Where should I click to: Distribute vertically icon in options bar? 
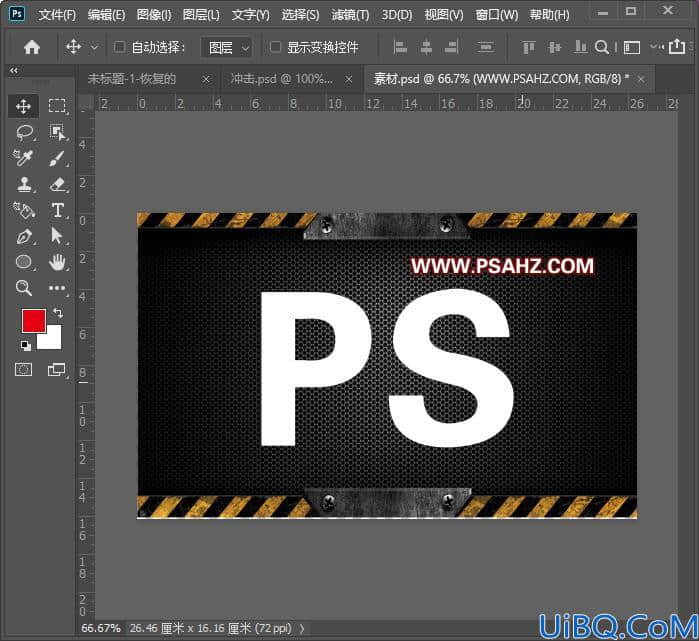(485, 47)
